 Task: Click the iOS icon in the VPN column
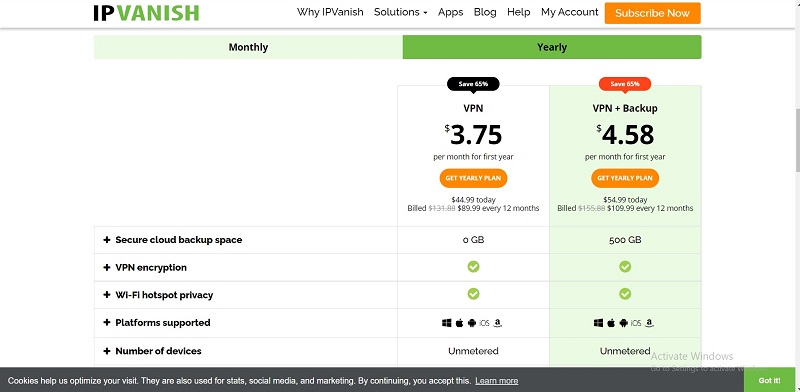[484, 323]
